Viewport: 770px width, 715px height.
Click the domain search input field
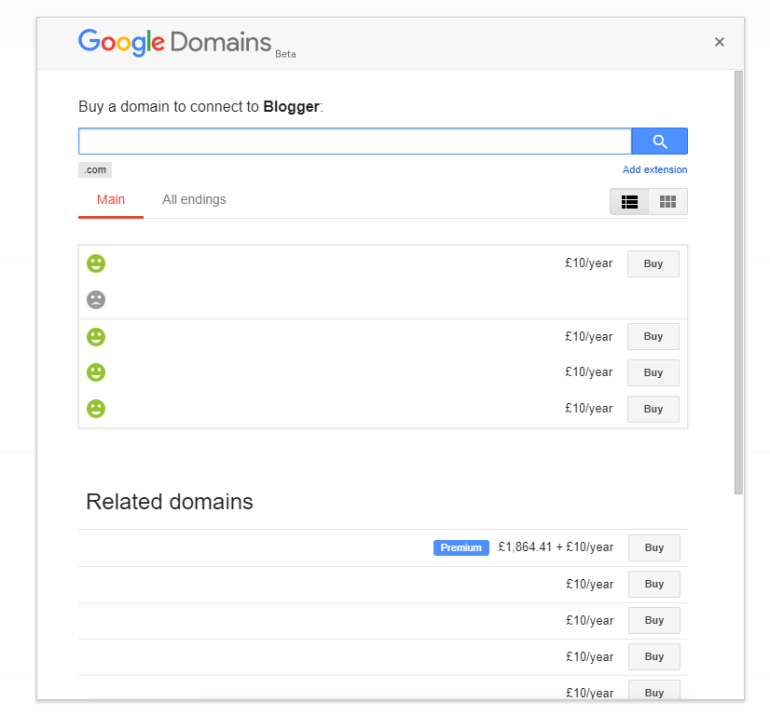pos(355,142)
